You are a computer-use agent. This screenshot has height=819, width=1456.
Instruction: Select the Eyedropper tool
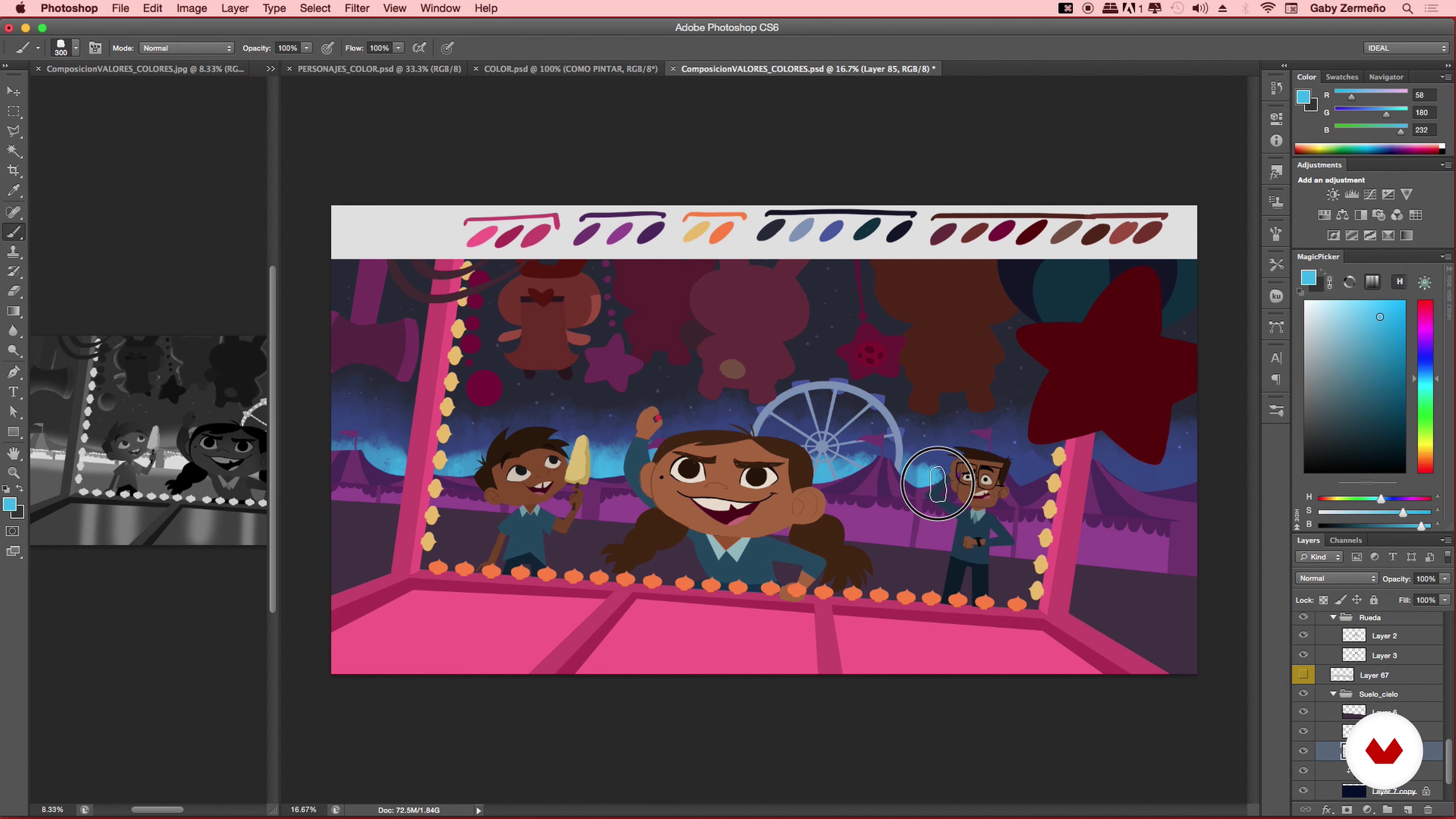click(x=14, y=190)
